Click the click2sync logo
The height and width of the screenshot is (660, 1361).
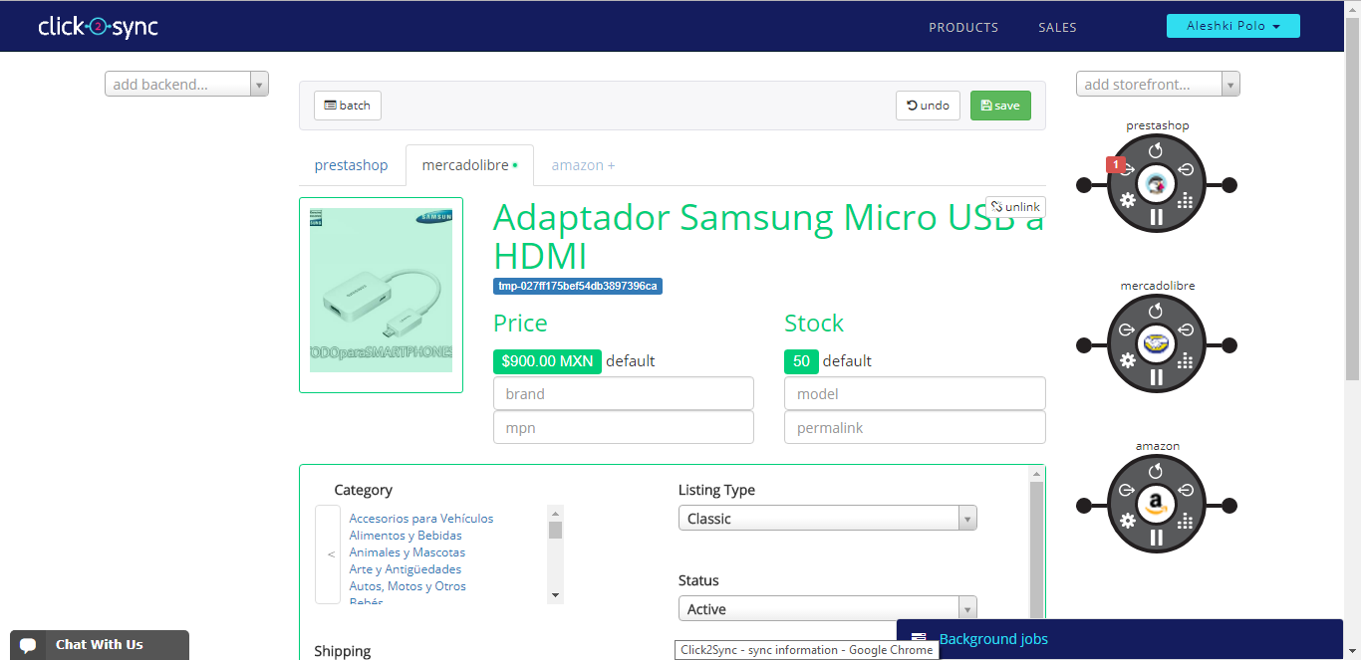click(x=98, y=27)
